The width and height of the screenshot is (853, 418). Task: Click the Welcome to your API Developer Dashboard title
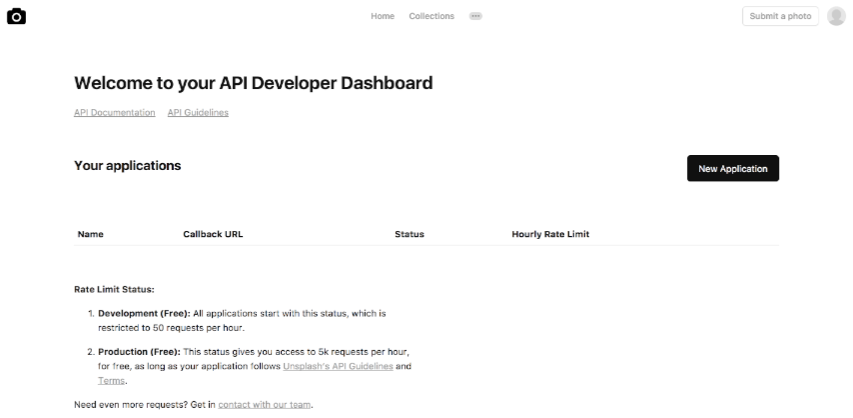click(x=253, y=83)
